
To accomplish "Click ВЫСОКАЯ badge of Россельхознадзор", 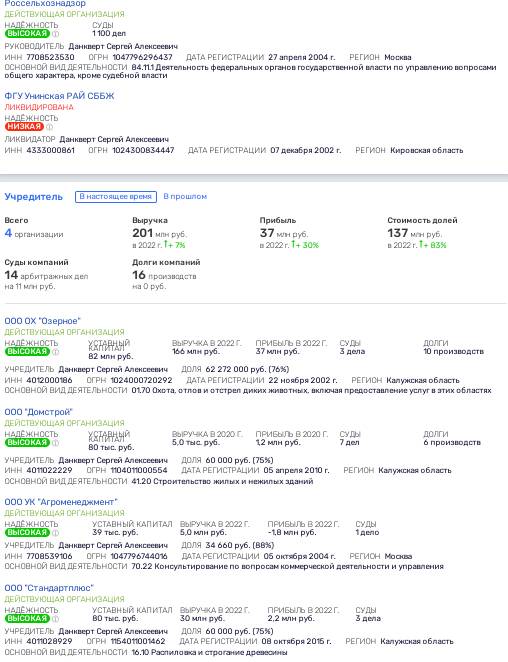I will point(27,34).
